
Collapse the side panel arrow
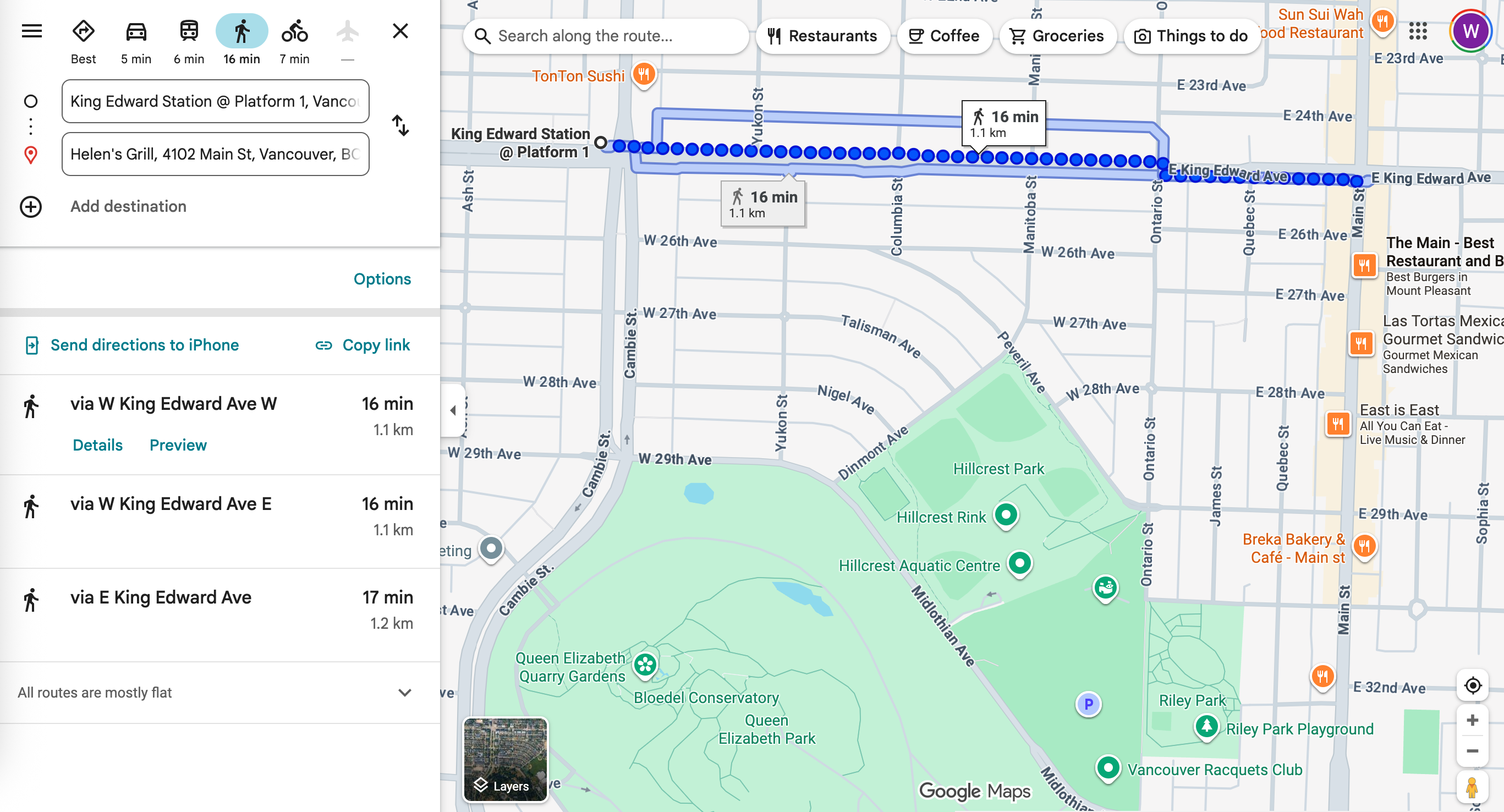coord(453,410)
